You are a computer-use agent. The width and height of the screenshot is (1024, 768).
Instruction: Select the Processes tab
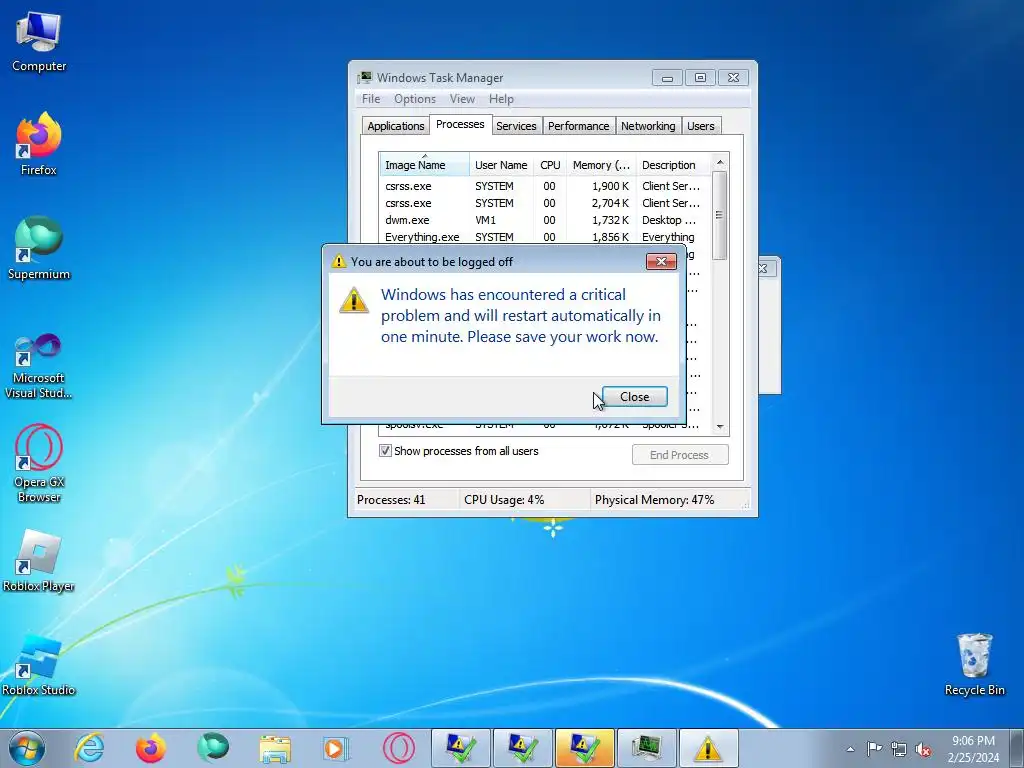(x=460, y=124)
